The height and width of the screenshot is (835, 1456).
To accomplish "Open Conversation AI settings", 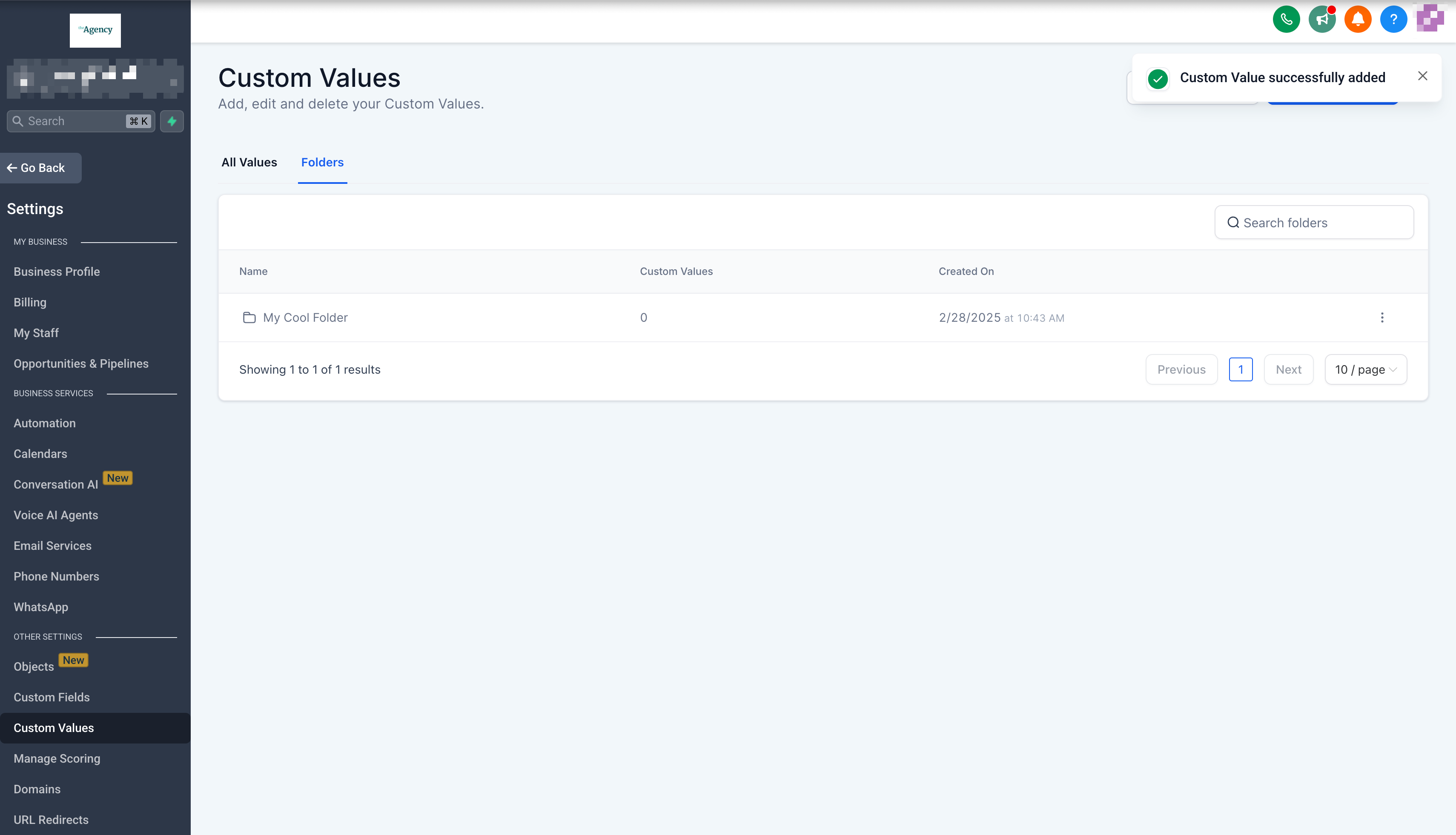I will pos(56,485).
